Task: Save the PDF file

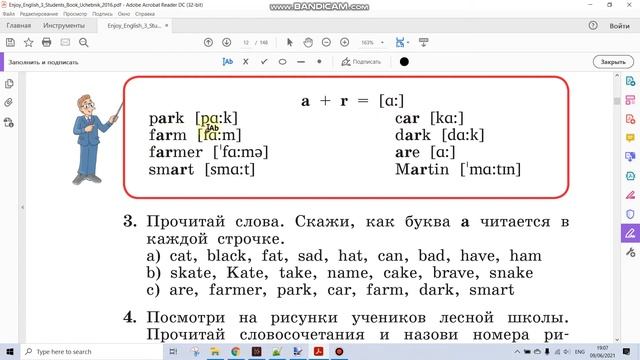Action: 10,42
